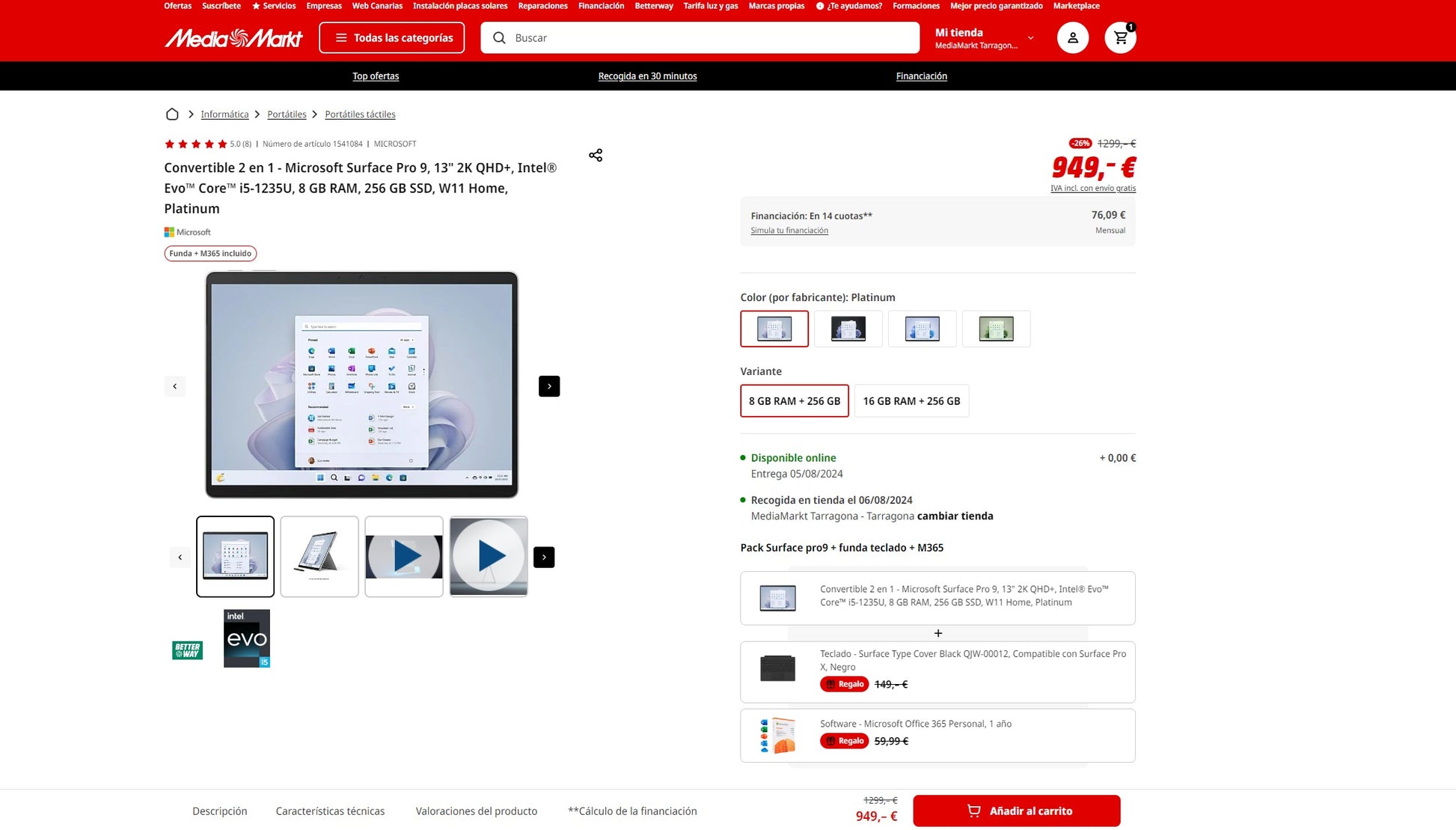Screen dimensions: 1456x830
Task: Open Suscríbete in top menu
Action: 221,6
